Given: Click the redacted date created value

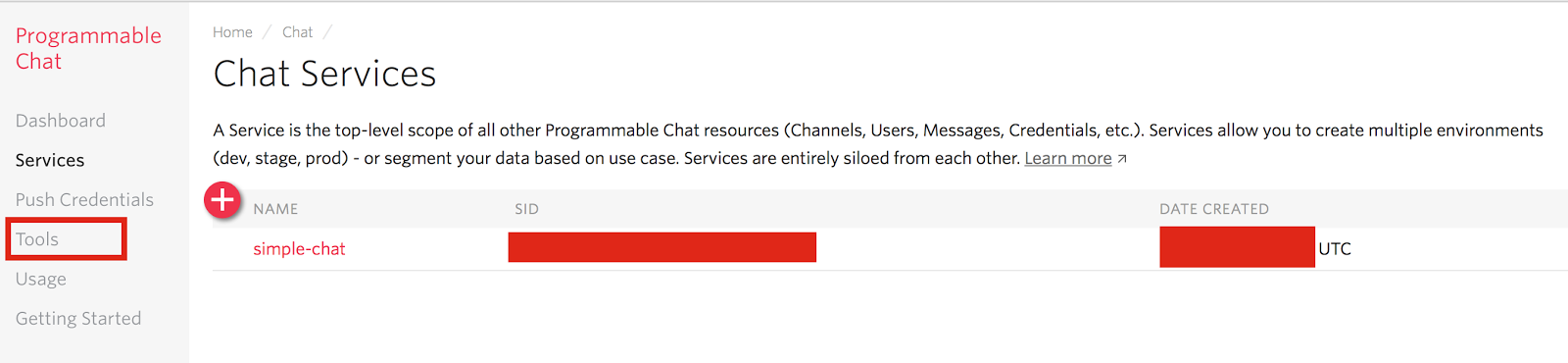Looking at the screenshot, I should 1237,247.
